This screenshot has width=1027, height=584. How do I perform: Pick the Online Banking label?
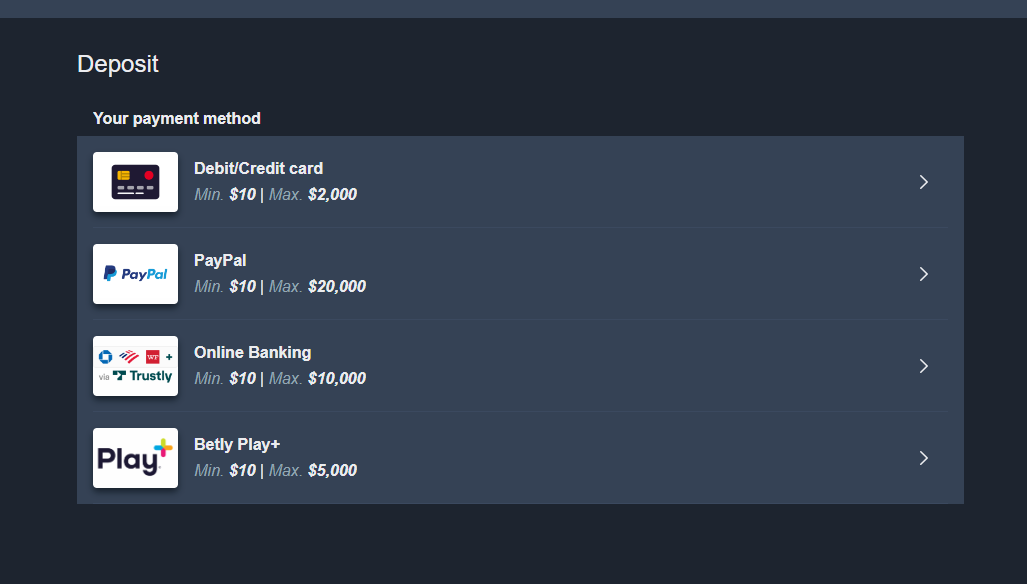[x=252, y=352]
